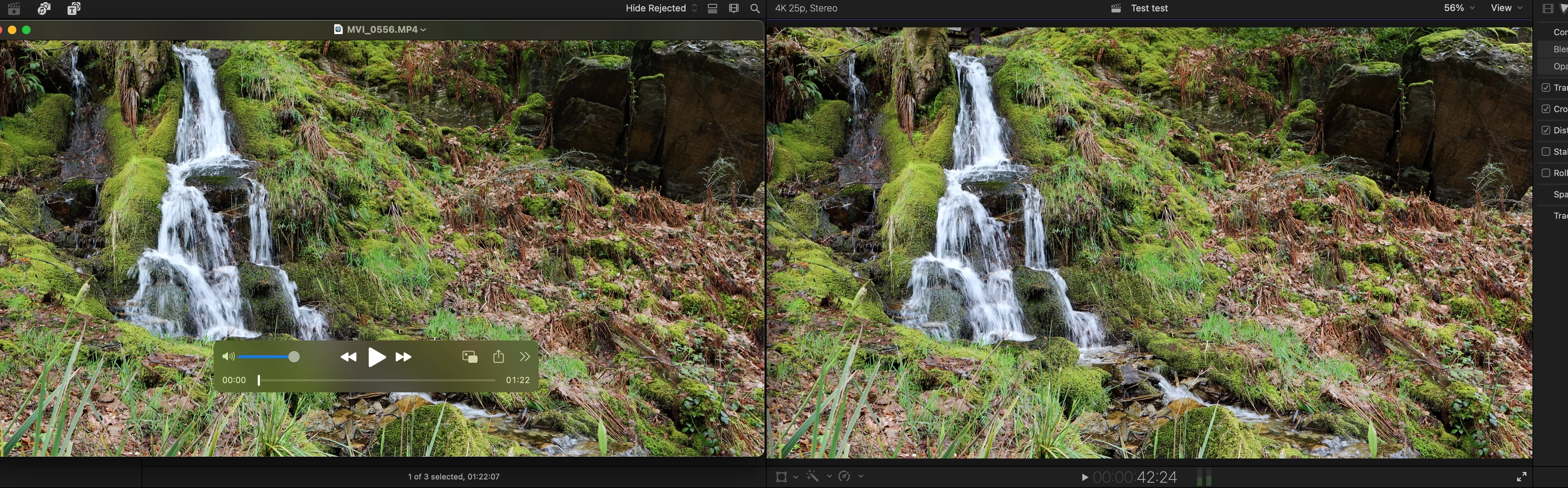
Task: Uncheck the Transform checkbox in inspector
Action: (x=1546, y=88)
